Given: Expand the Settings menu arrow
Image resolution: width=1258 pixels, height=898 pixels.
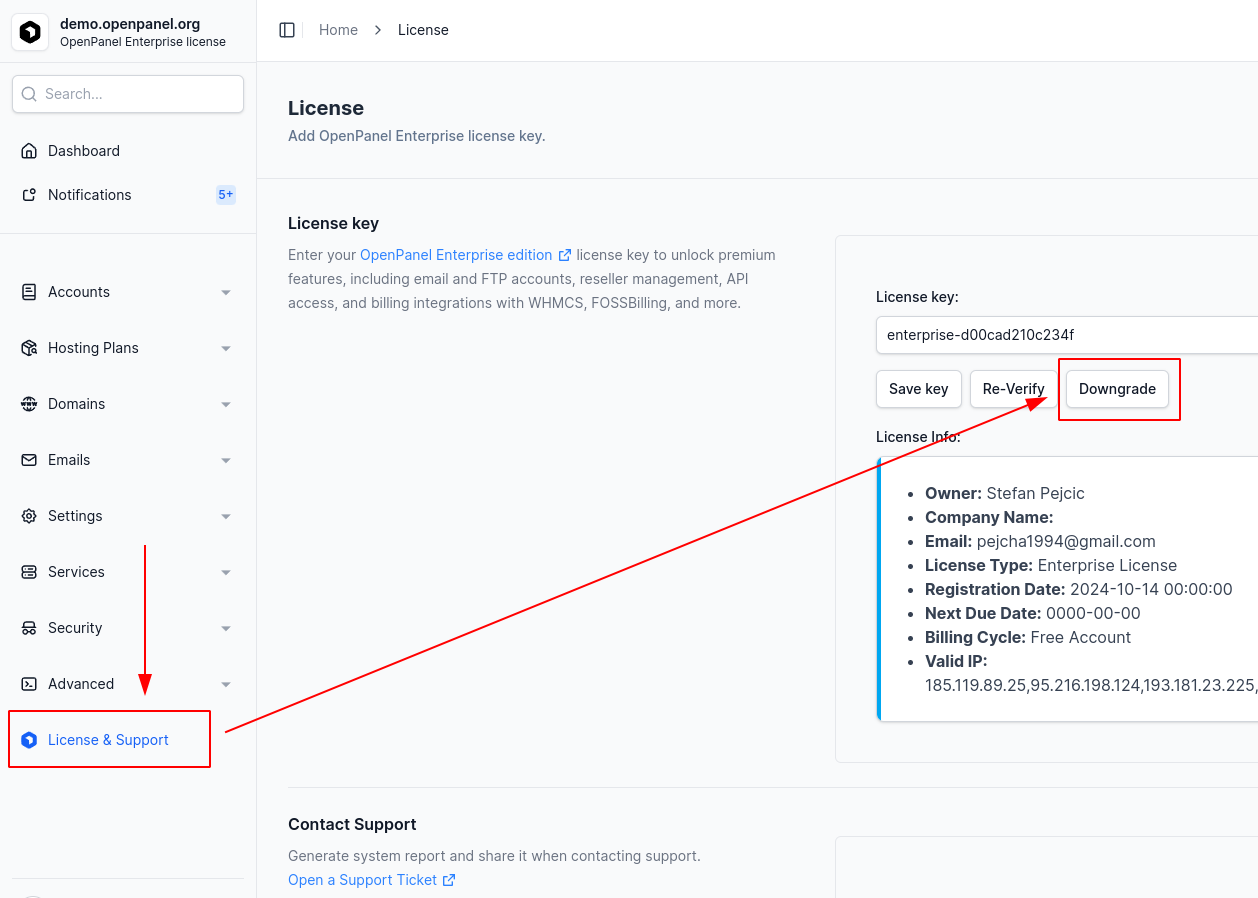Looking at the screenshot, I should point(226,516).
